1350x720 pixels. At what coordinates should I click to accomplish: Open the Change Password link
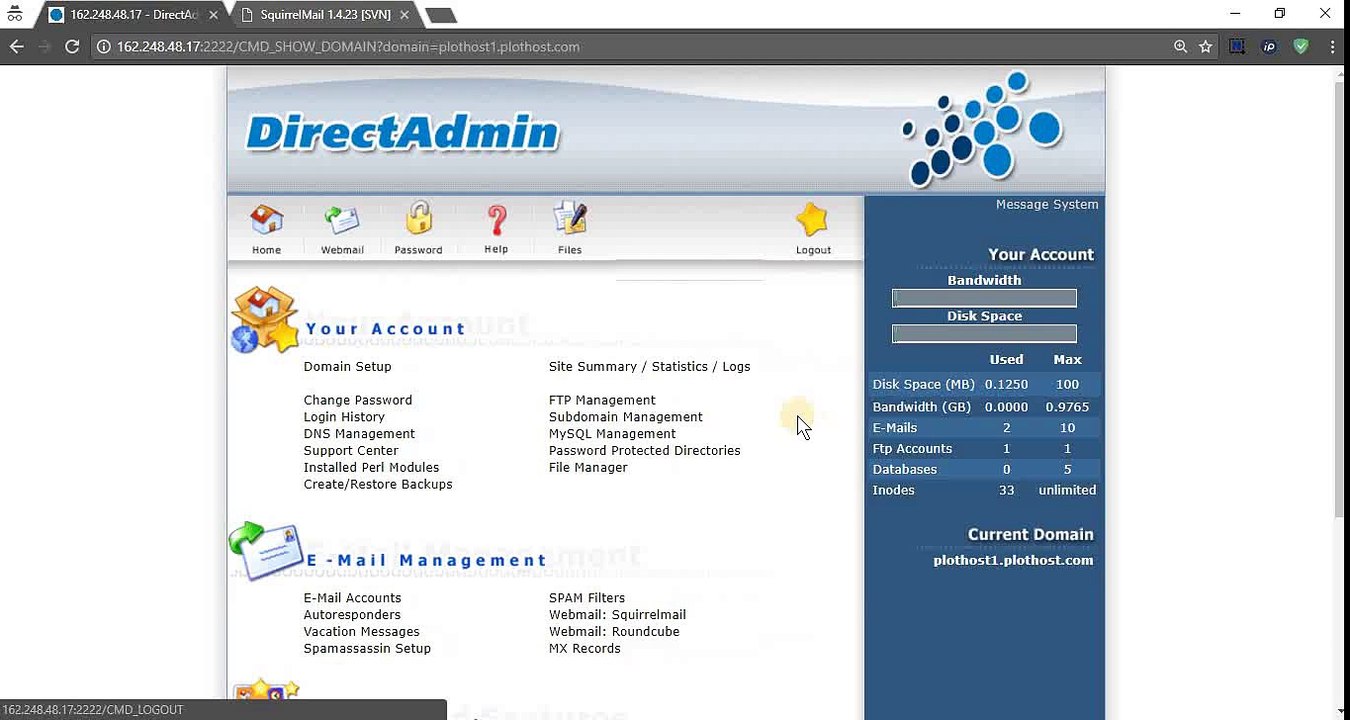coord(358,400)
